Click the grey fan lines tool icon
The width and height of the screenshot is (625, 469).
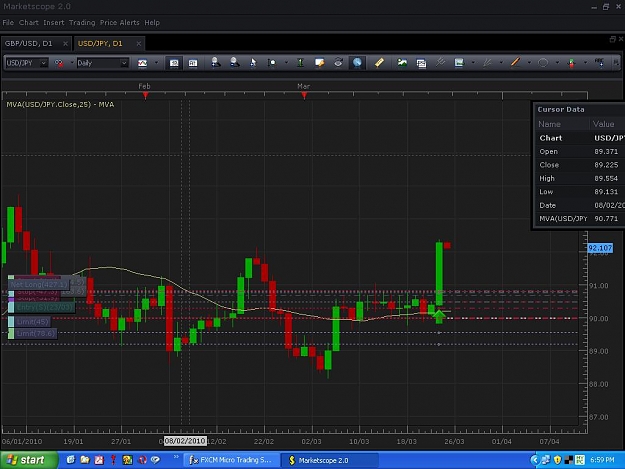pyautogui.click(x=487, y=63)
